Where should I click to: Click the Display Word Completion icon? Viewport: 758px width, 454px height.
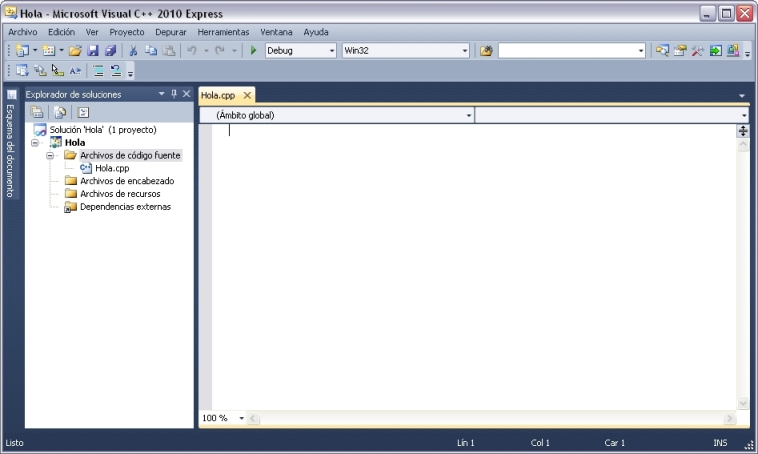coord(75,71)
